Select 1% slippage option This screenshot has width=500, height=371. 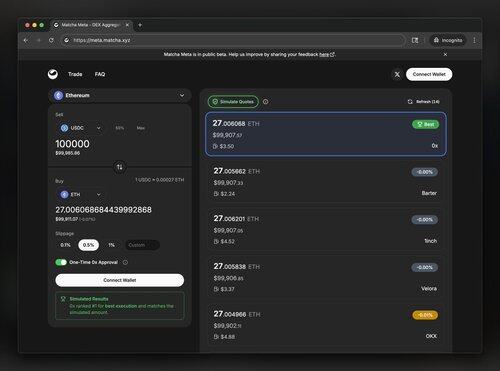coord(111,245)
